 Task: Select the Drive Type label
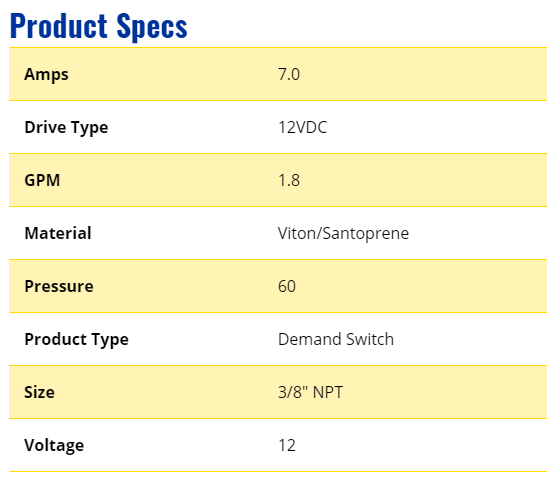pyautogui.click(x=66, y=127)
